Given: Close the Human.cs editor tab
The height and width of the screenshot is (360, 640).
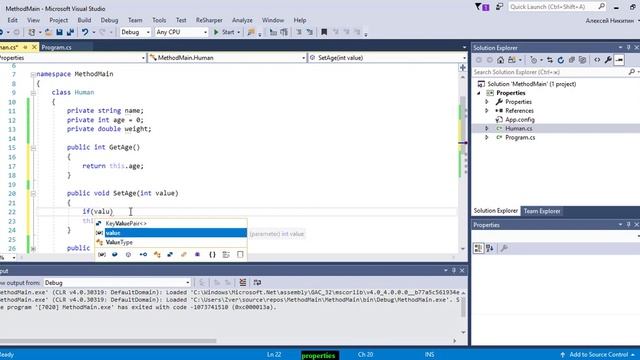Looking at the screenshot, I should pyautogui.click(x=34, y=47).
